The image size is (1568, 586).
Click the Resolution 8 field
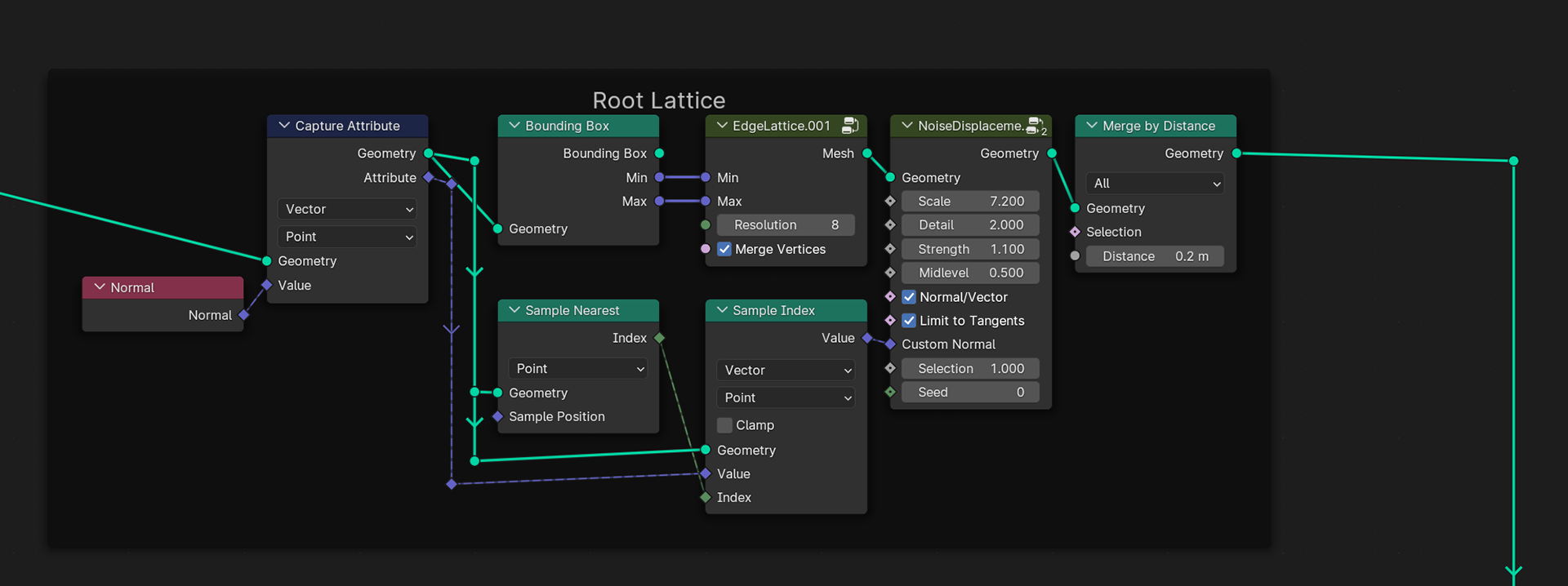coord(786,224)
